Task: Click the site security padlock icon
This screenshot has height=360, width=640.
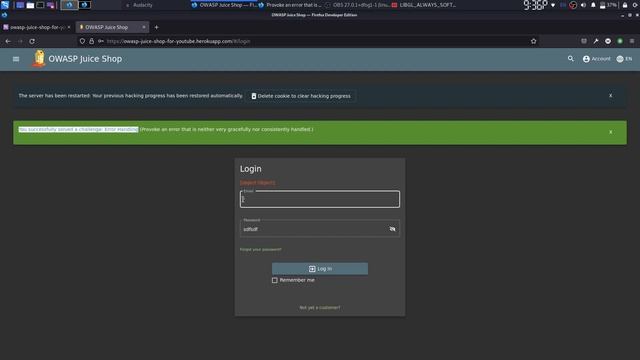Action: click(91, 41)
